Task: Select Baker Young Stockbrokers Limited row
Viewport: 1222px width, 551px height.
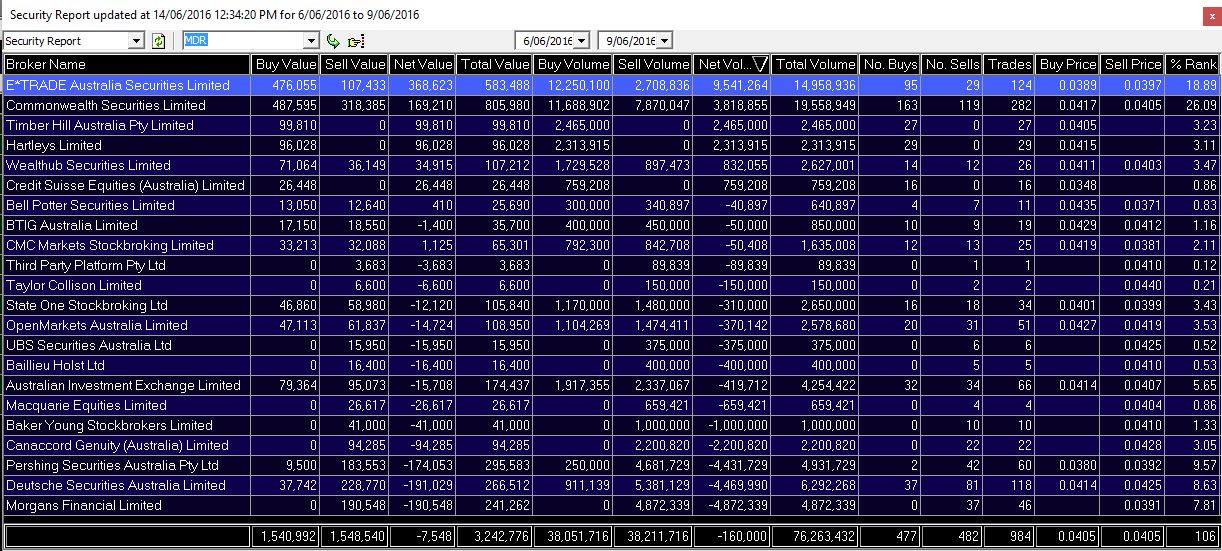Action: point(611,425)
